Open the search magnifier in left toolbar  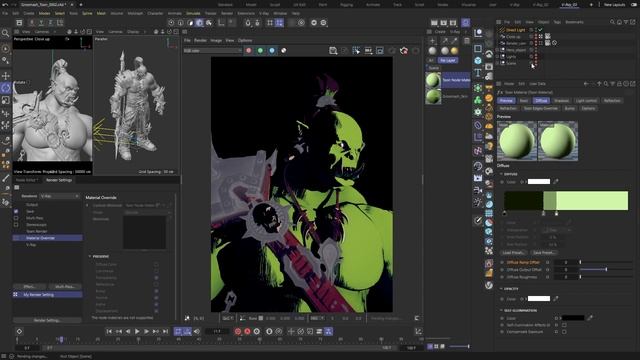pyautogui.click(x=5, y=33)
